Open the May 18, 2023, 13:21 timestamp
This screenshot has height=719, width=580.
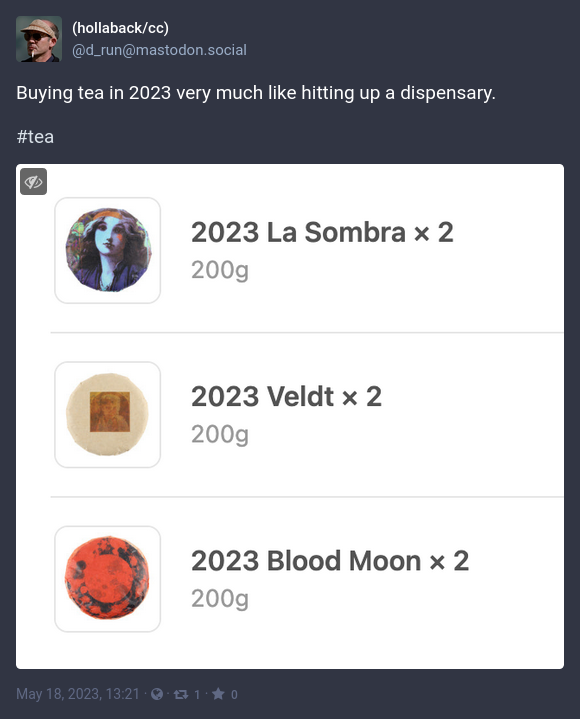(x=78, y=694)
